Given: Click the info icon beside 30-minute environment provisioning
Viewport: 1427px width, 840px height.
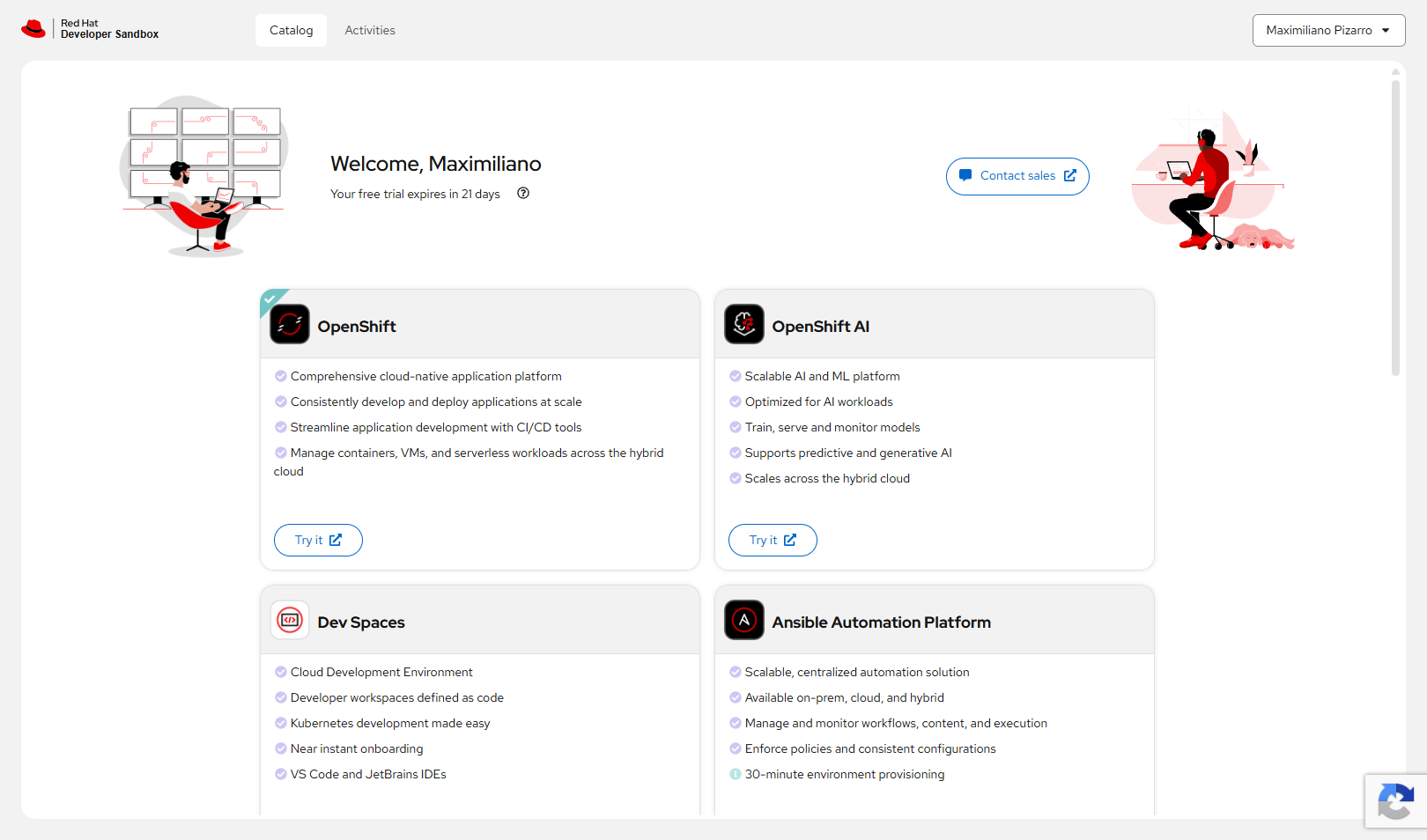Looking at the screenshot, I should pos(736,774).
